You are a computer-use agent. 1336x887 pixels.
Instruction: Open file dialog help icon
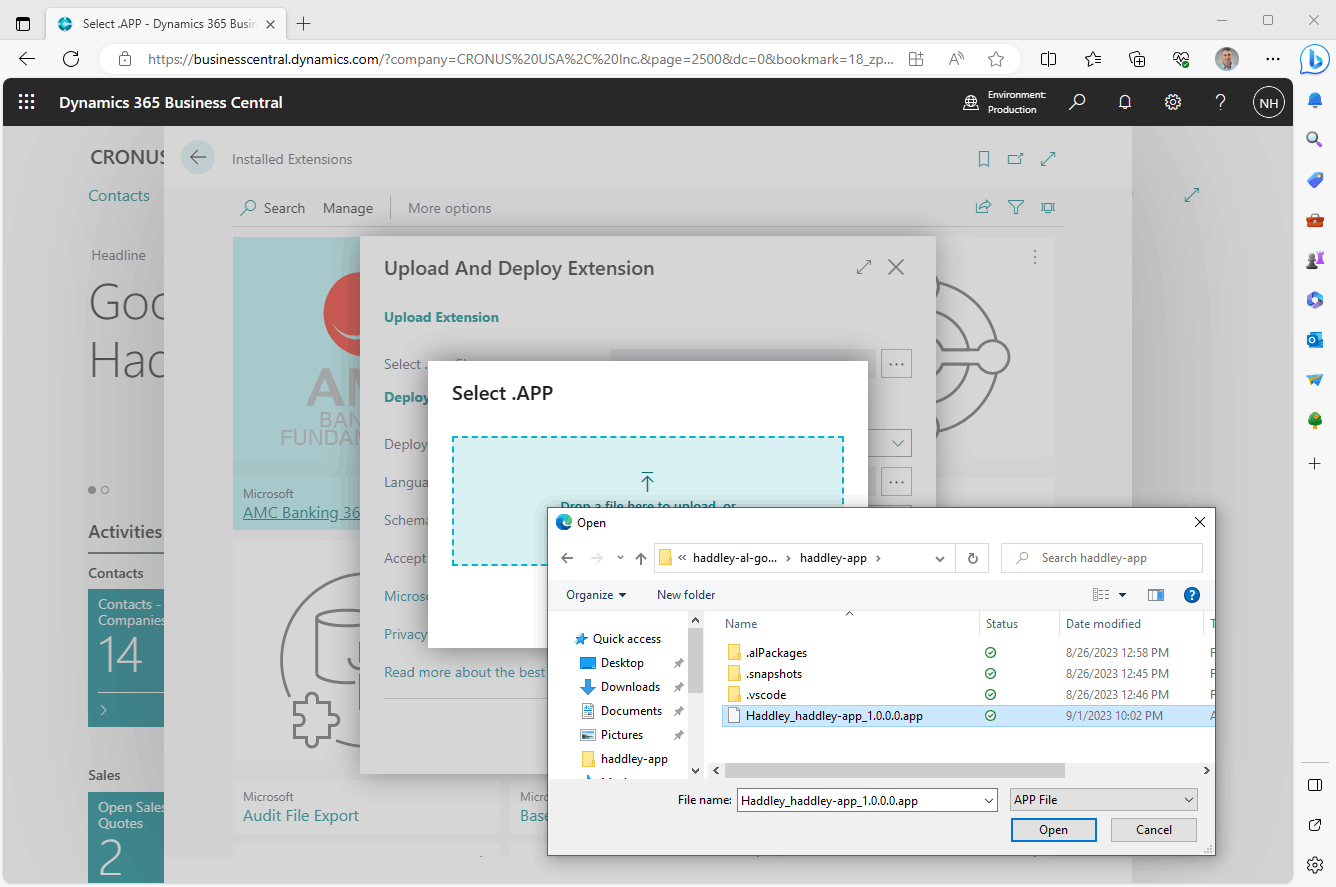1191,595
